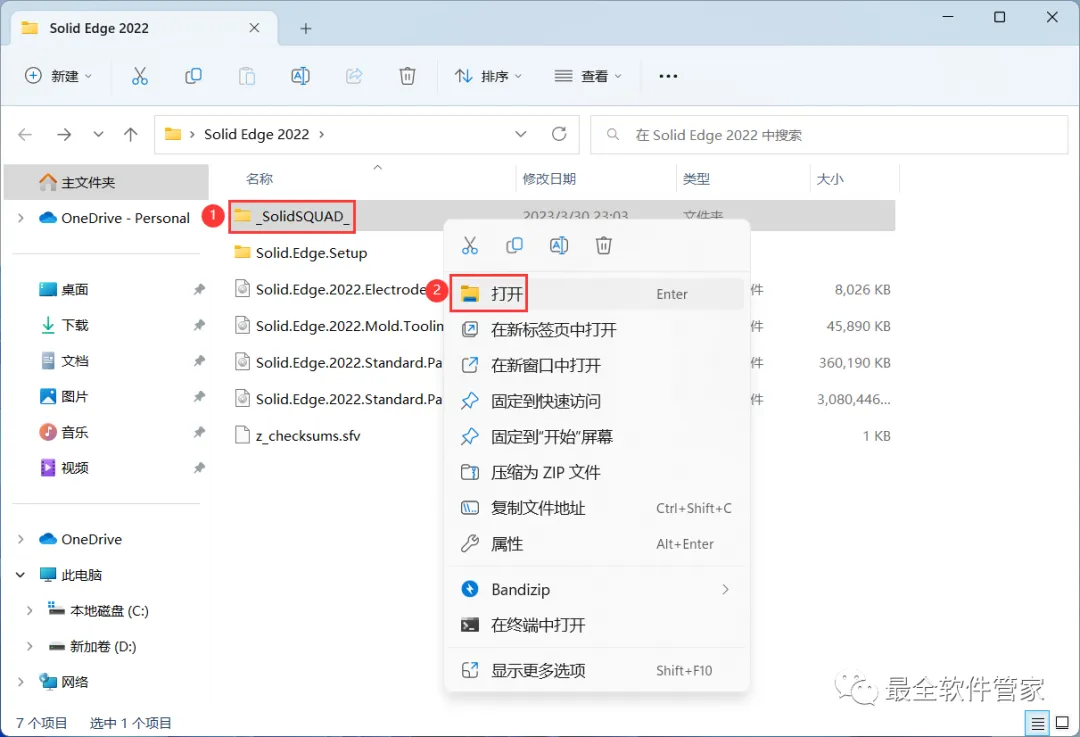Click the Rename icon in the toolbar

point(300,76)
